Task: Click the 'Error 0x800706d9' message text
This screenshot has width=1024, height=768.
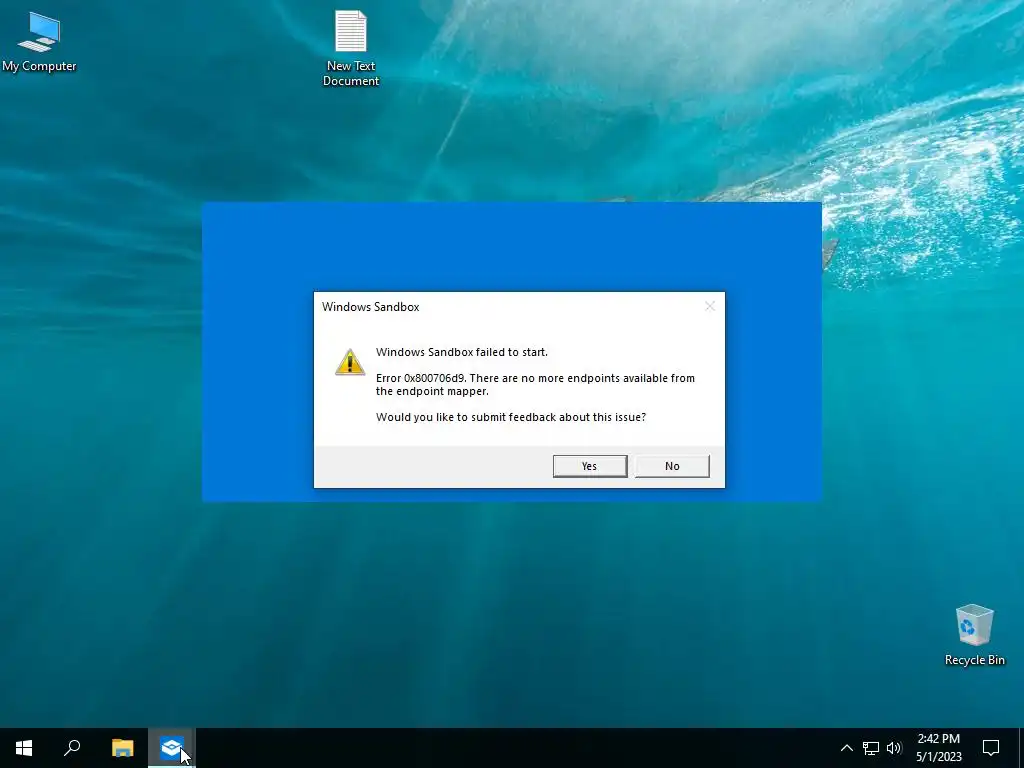Action: (535, 385)
